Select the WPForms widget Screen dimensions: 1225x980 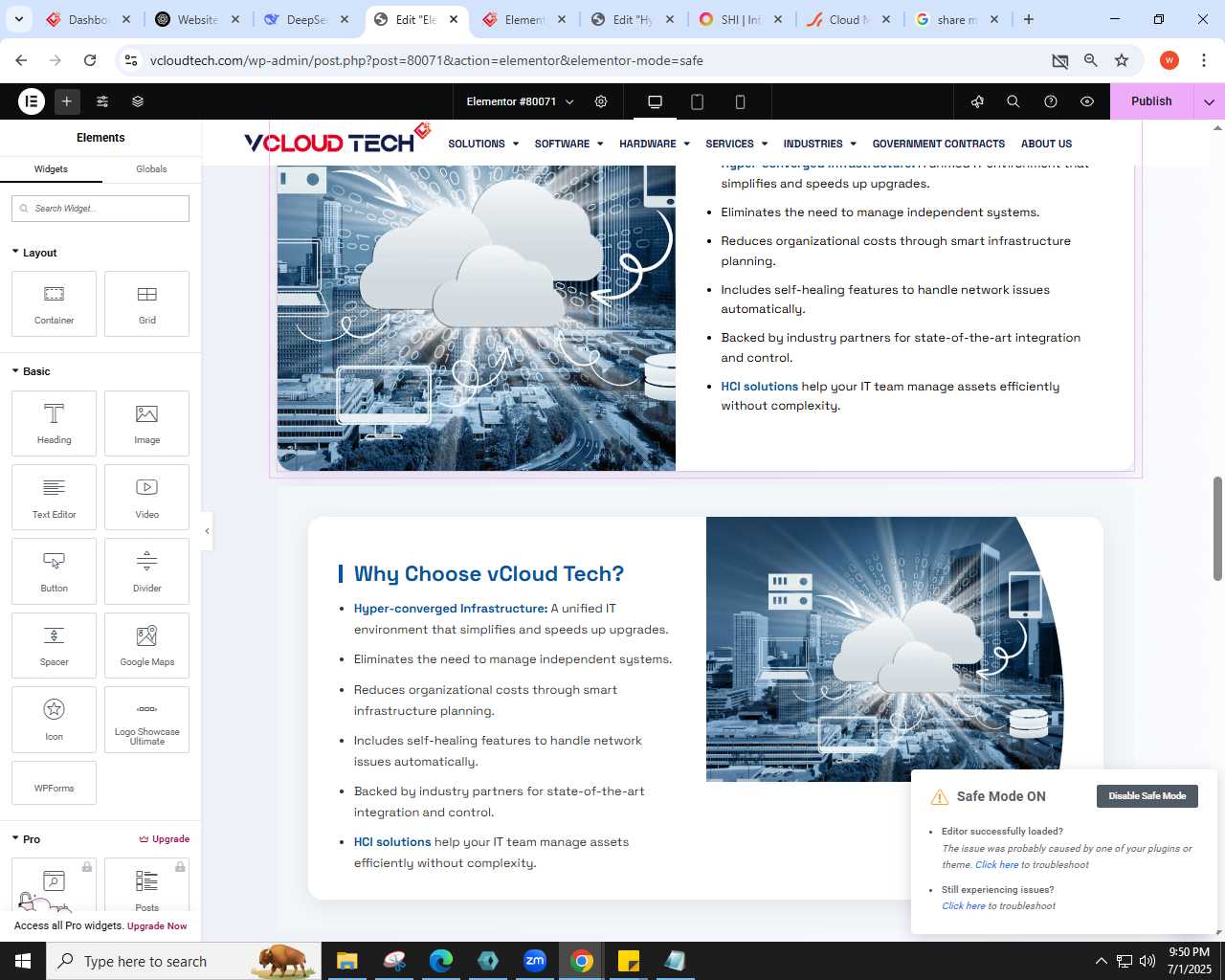[x=54, y=783]
